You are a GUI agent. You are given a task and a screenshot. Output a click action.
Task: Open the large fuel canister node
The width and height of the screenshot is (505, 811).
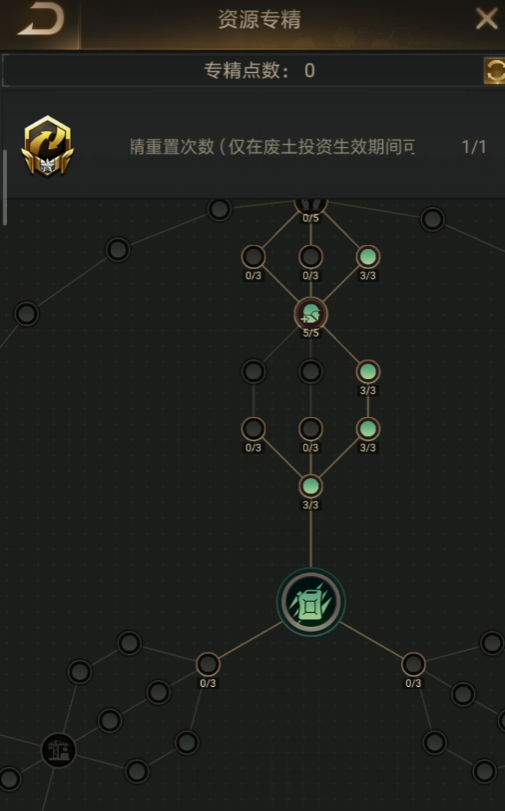(x=310, y=602)
